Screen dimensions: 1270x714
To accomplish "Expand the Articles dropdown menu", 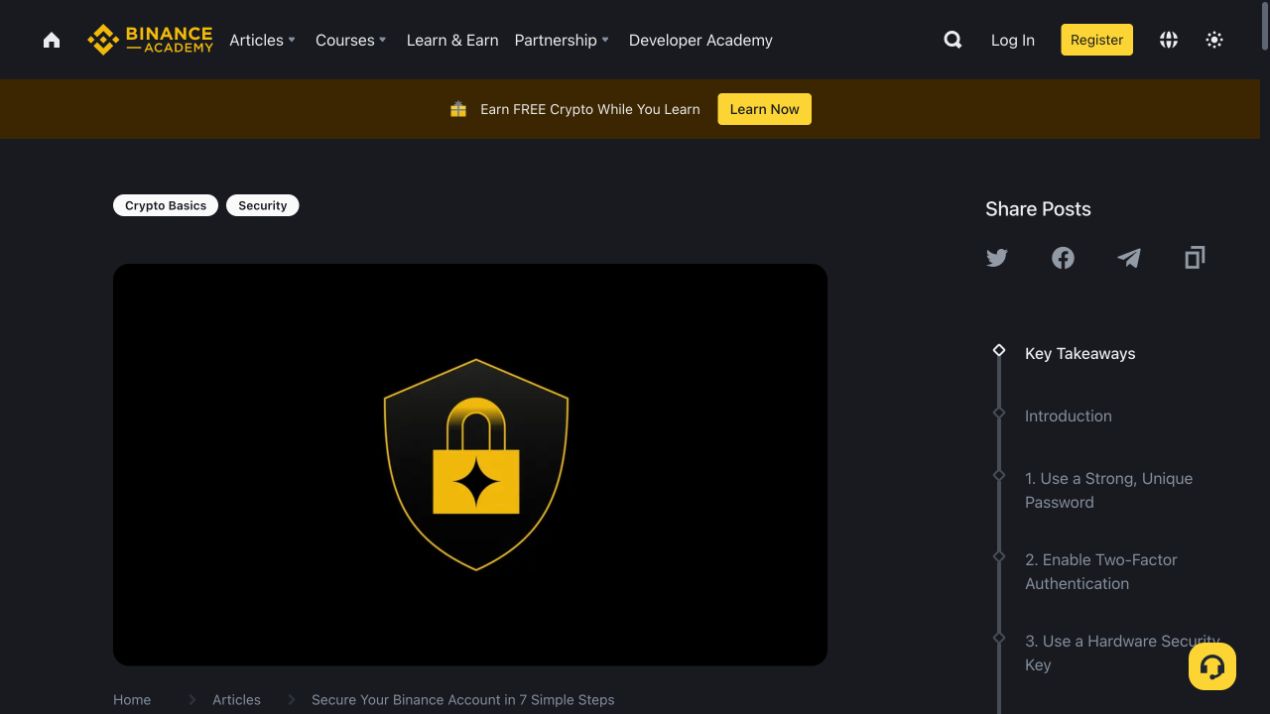I will pos(262,40).
